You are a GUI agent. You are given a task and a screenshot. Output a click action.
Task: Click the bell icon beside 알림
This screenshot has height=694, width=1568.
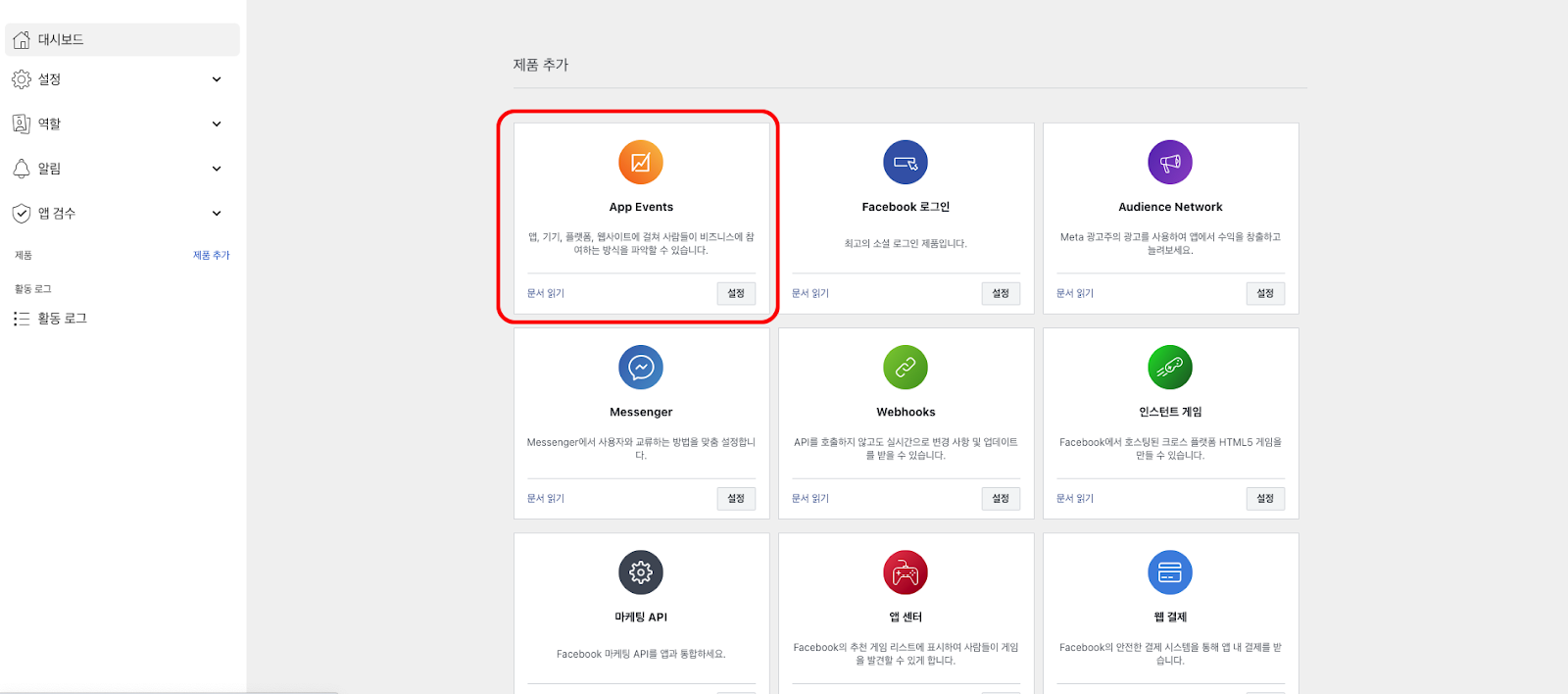tap(22, 169)
